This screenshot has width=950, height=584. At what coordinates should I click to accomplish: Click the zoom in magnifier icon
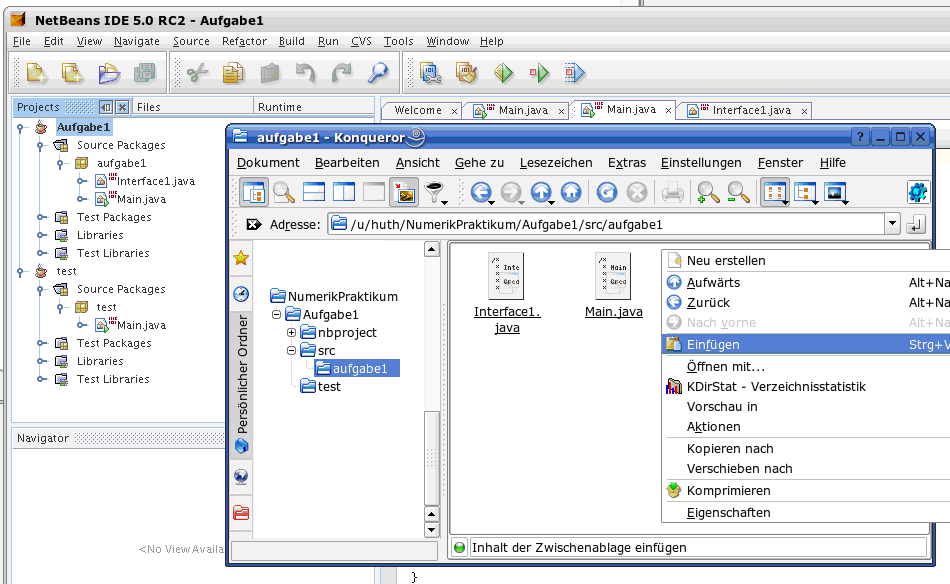(708, 192)
